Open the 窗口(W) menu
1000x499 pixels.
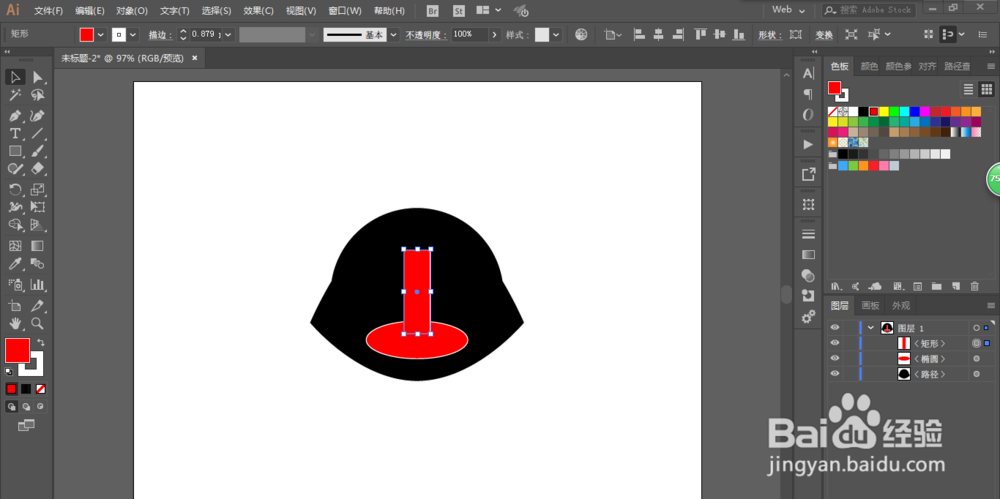point(345,11)
